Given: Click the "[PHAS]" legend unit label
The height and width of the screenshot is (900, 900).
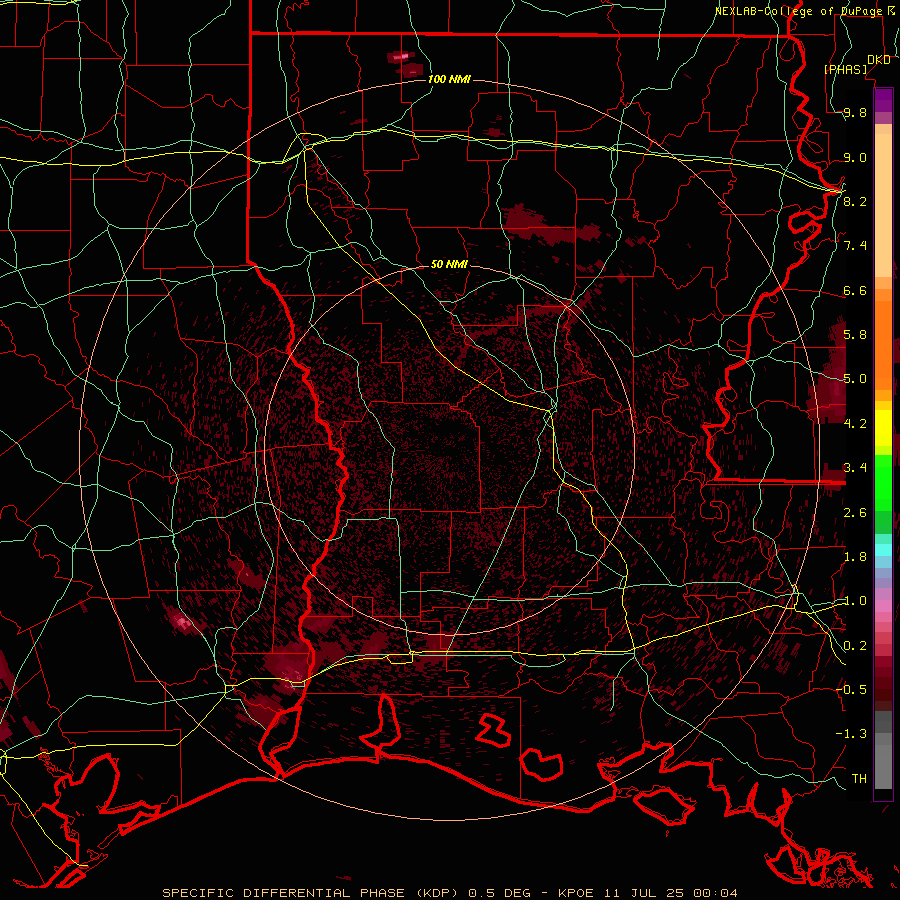Looking at the screenshot, I should tap(846, 69).
